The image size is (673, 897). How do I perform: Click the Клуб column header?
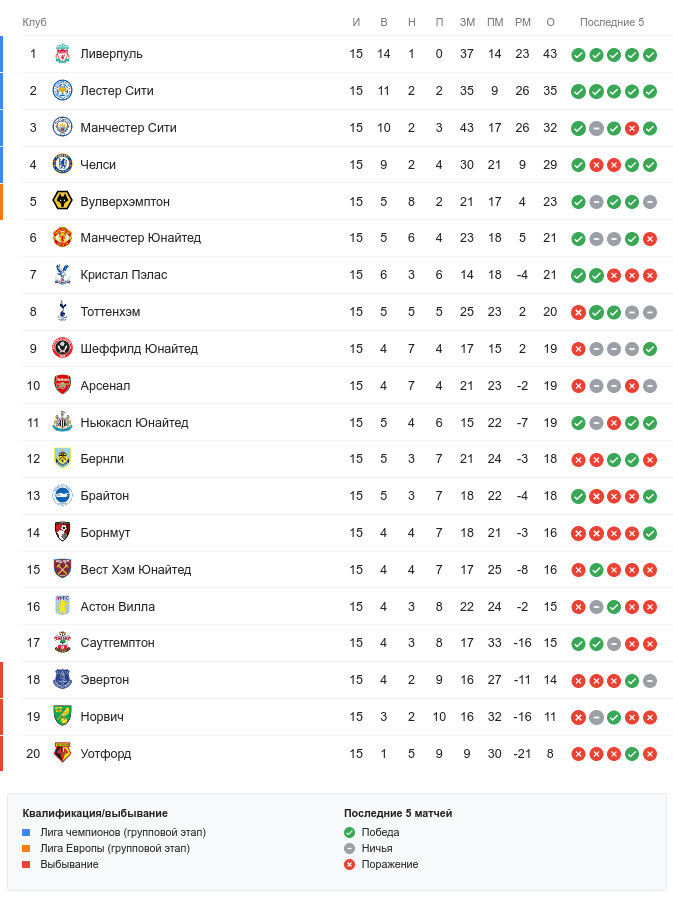tap(35, 22)
